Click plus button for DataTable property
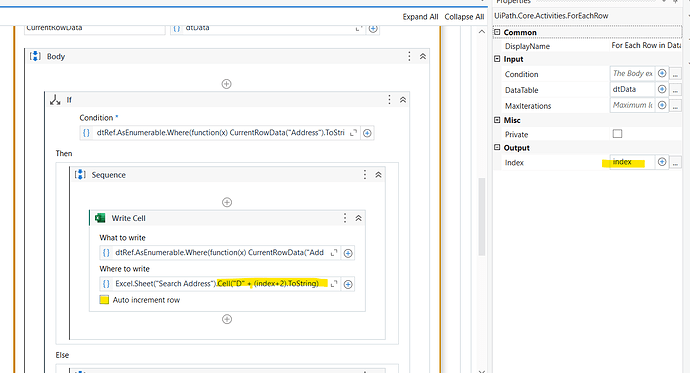 (x=662, y=89)
